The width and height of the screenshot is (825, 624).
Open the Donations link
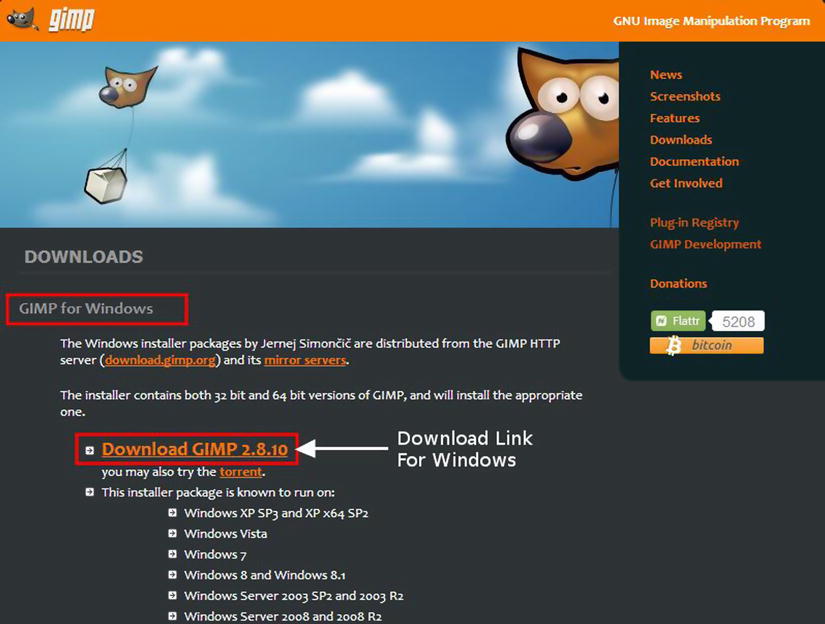[678, 283]
